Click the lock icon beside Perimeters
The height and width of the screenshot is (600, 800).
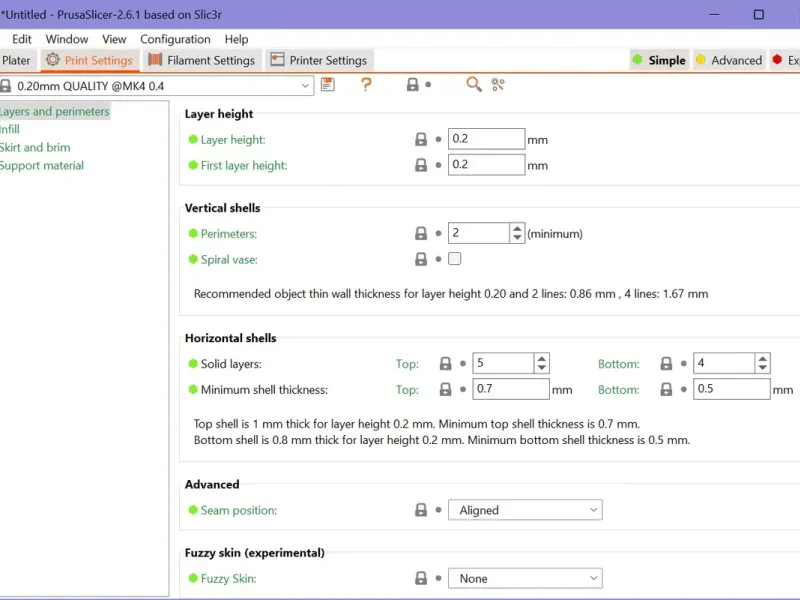(420, 234)
